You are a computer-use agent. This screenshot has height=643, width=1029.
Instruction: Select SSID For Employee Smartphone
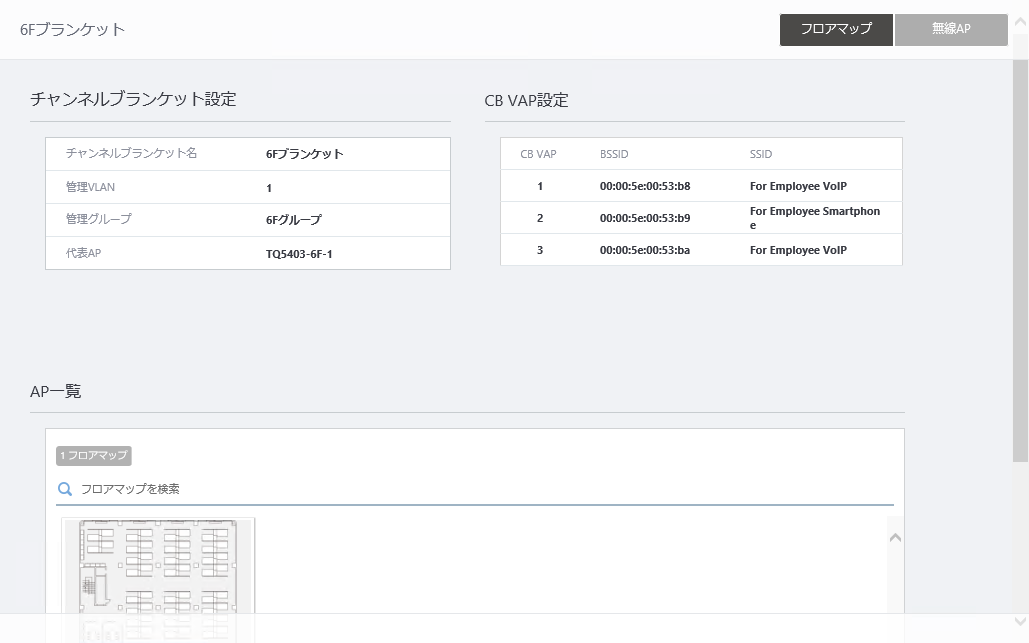pos(815,218)
